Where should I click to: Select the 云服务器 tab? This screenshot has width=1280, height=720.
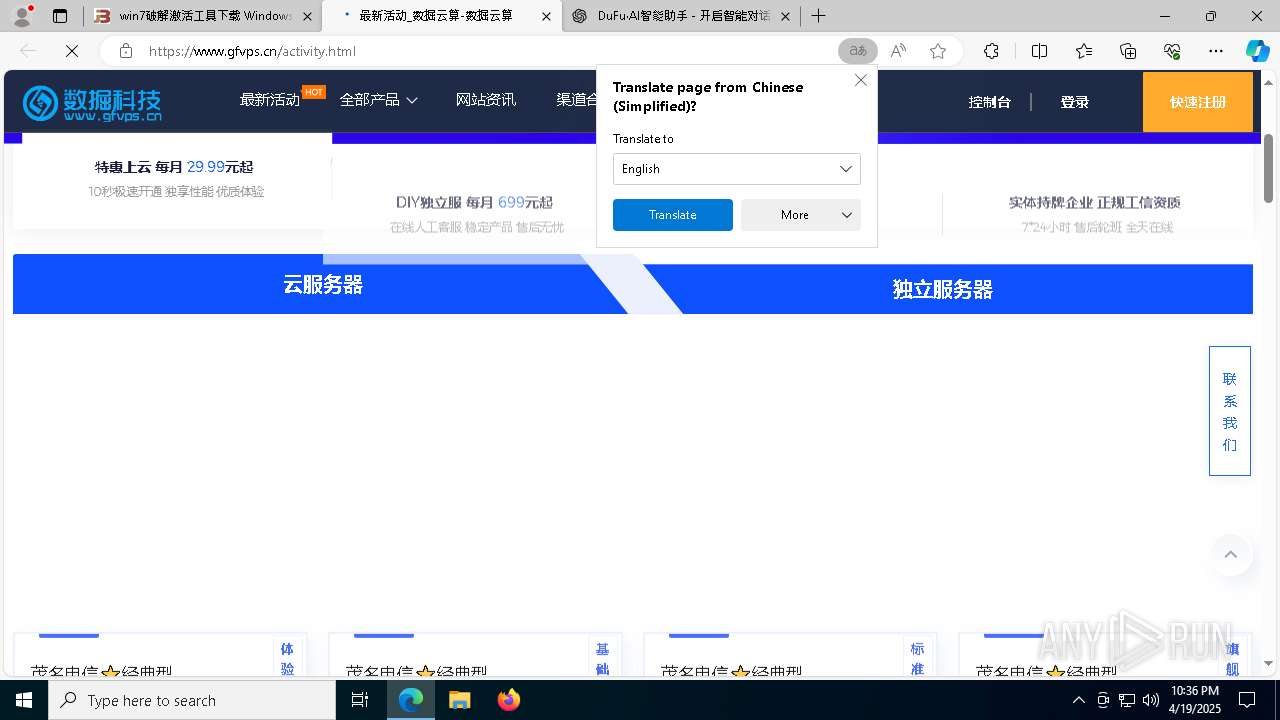(322, 285)
